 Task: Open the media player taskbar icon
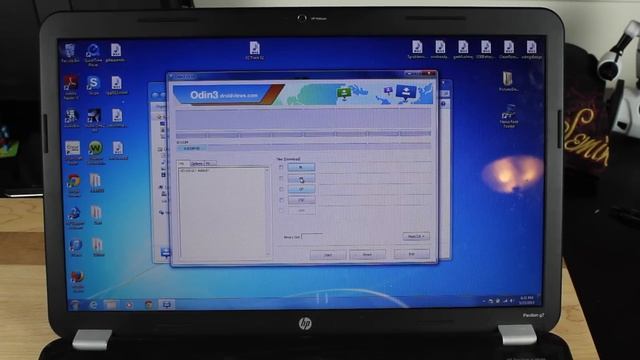pyautogui.click(x=129, y=304)
